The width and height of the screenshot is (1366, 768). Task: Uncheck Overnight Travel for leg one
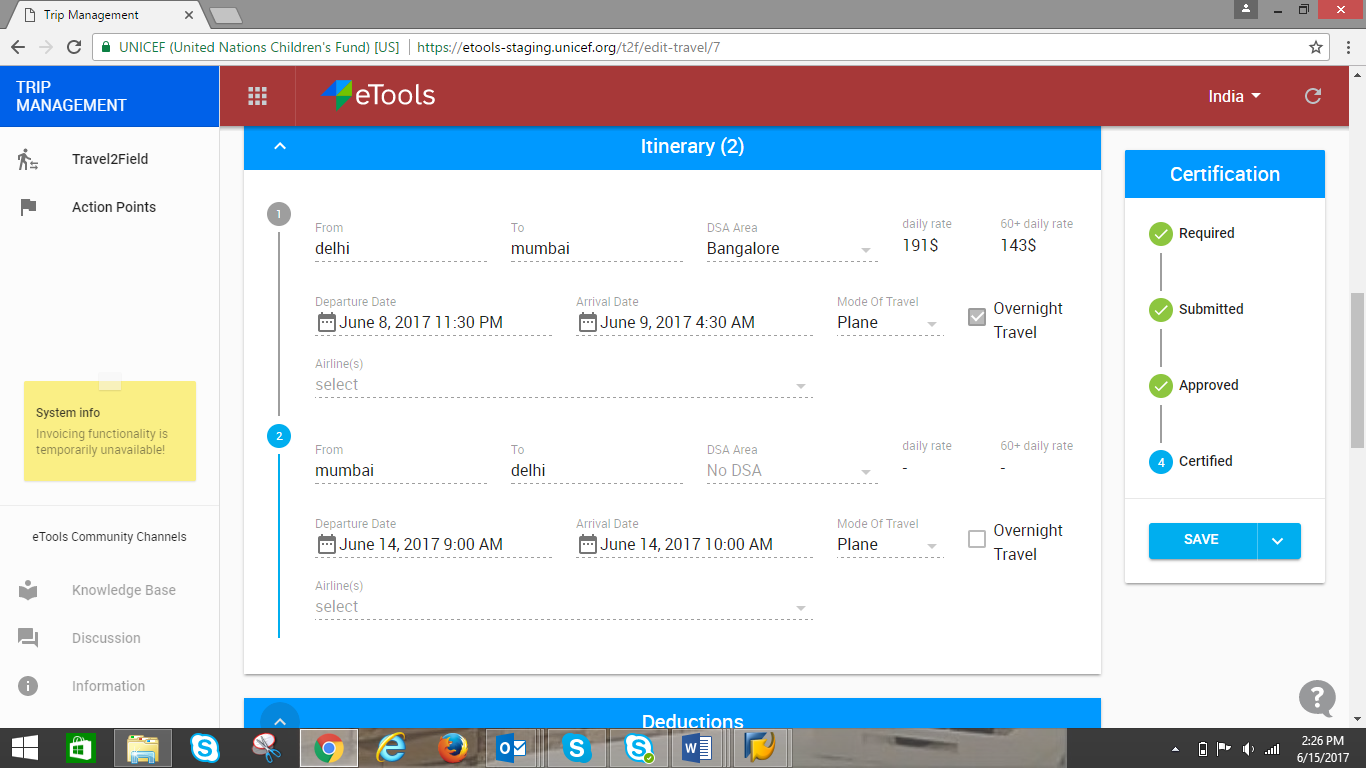[x=976, y=316]
